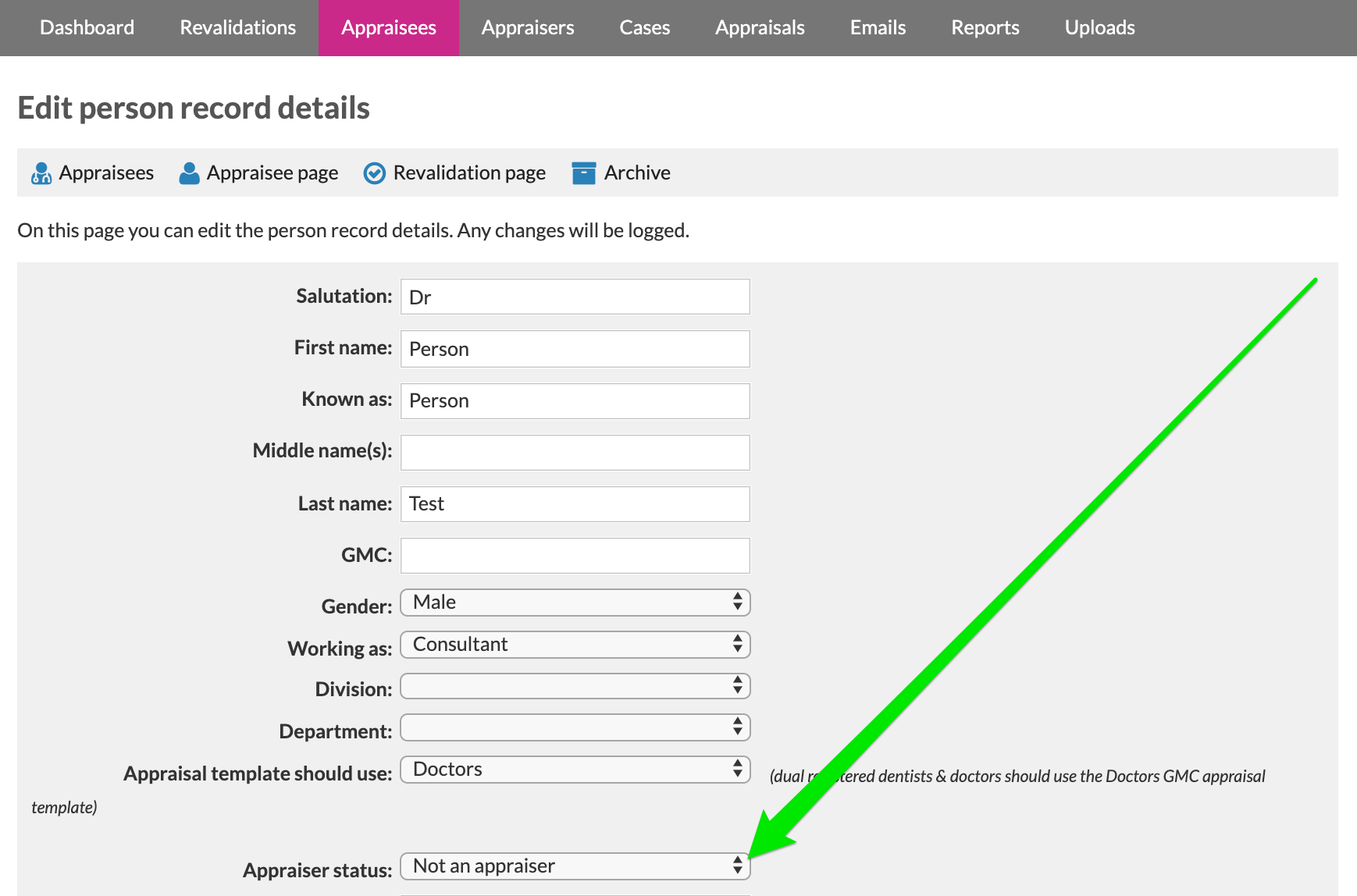
Task: Click the 'Edit person record details' heading
Action: tap(194, 108)
